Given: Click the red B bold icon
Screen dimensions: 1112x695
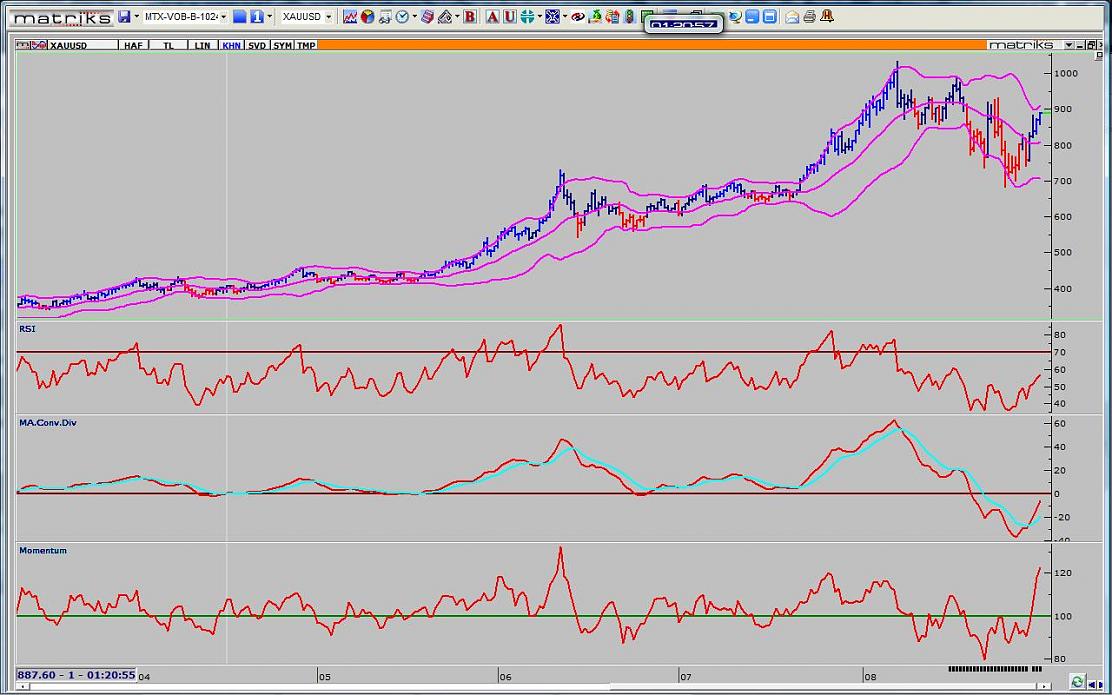Looking at the screenshot, I should coord(470,17).
